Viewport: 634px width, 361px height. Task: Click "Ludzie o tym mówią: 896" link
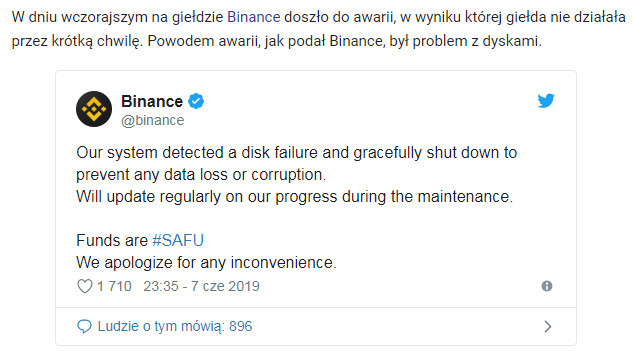[175, 326]
